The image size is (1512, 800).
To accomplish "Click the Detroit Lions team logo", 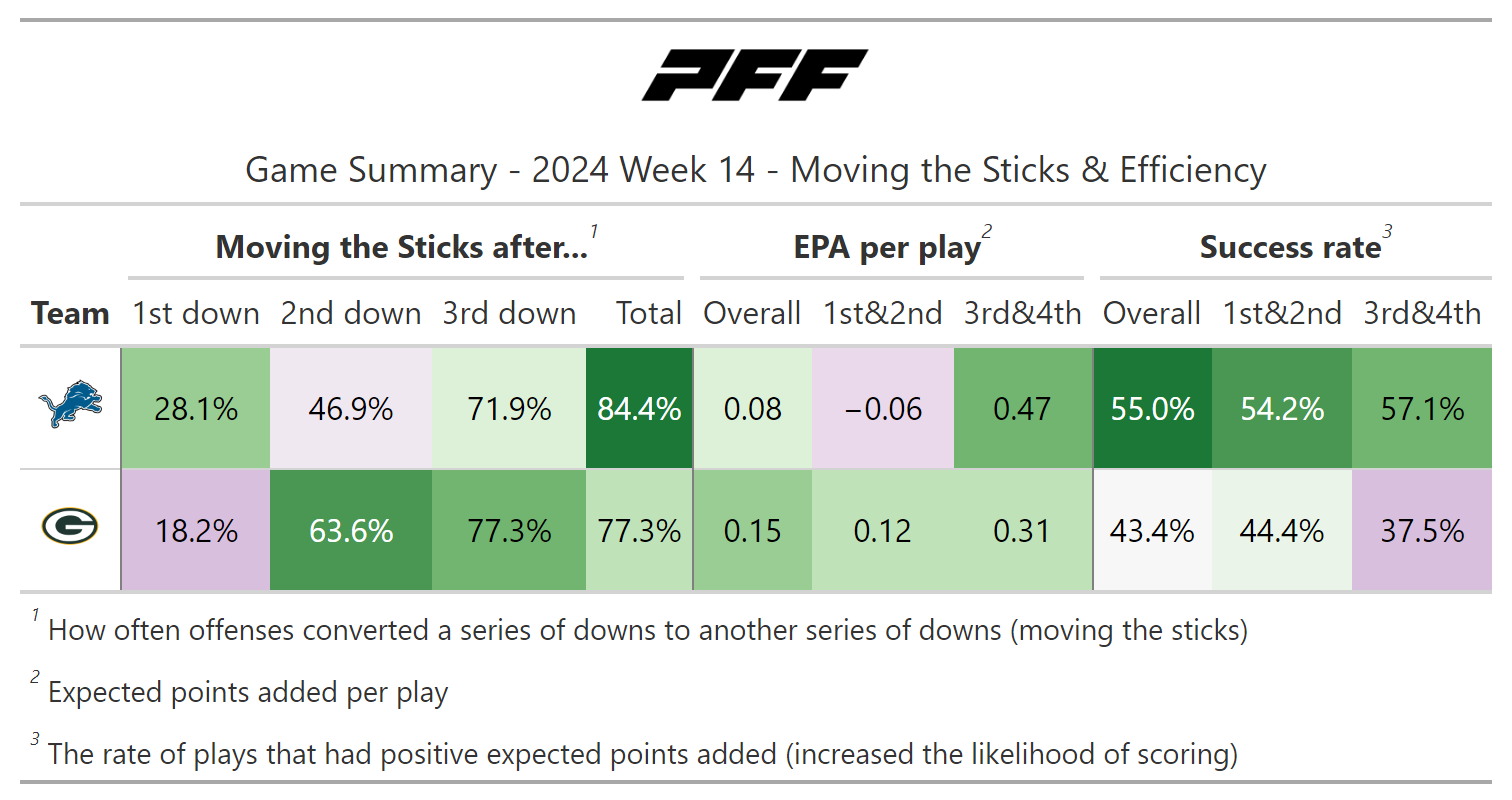I will pos(70,408).
